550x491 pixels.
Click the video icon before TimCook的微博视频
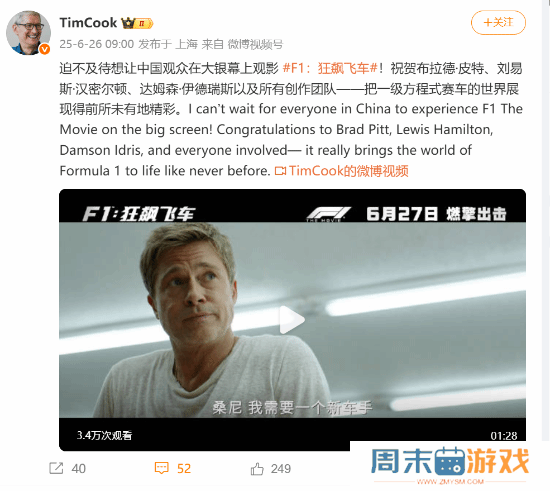[280, 171]
